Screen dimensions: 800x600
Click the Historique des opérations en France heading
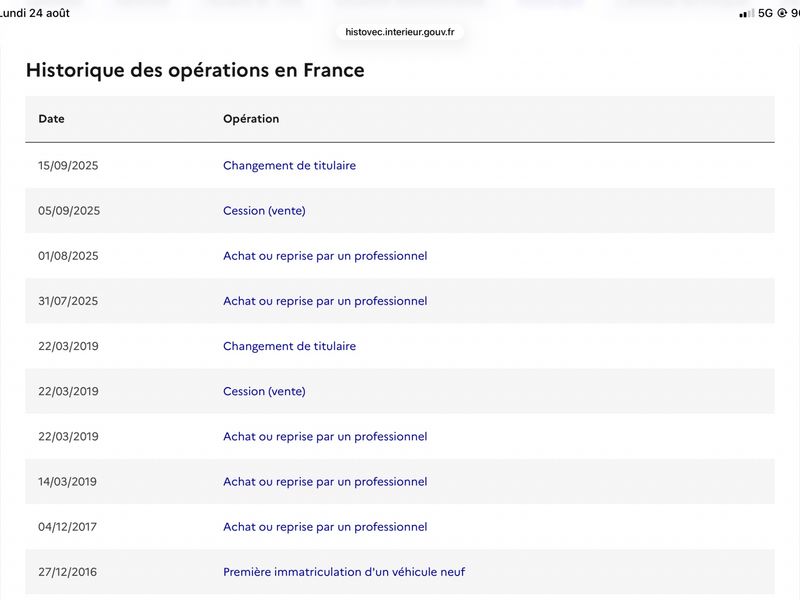195,70
